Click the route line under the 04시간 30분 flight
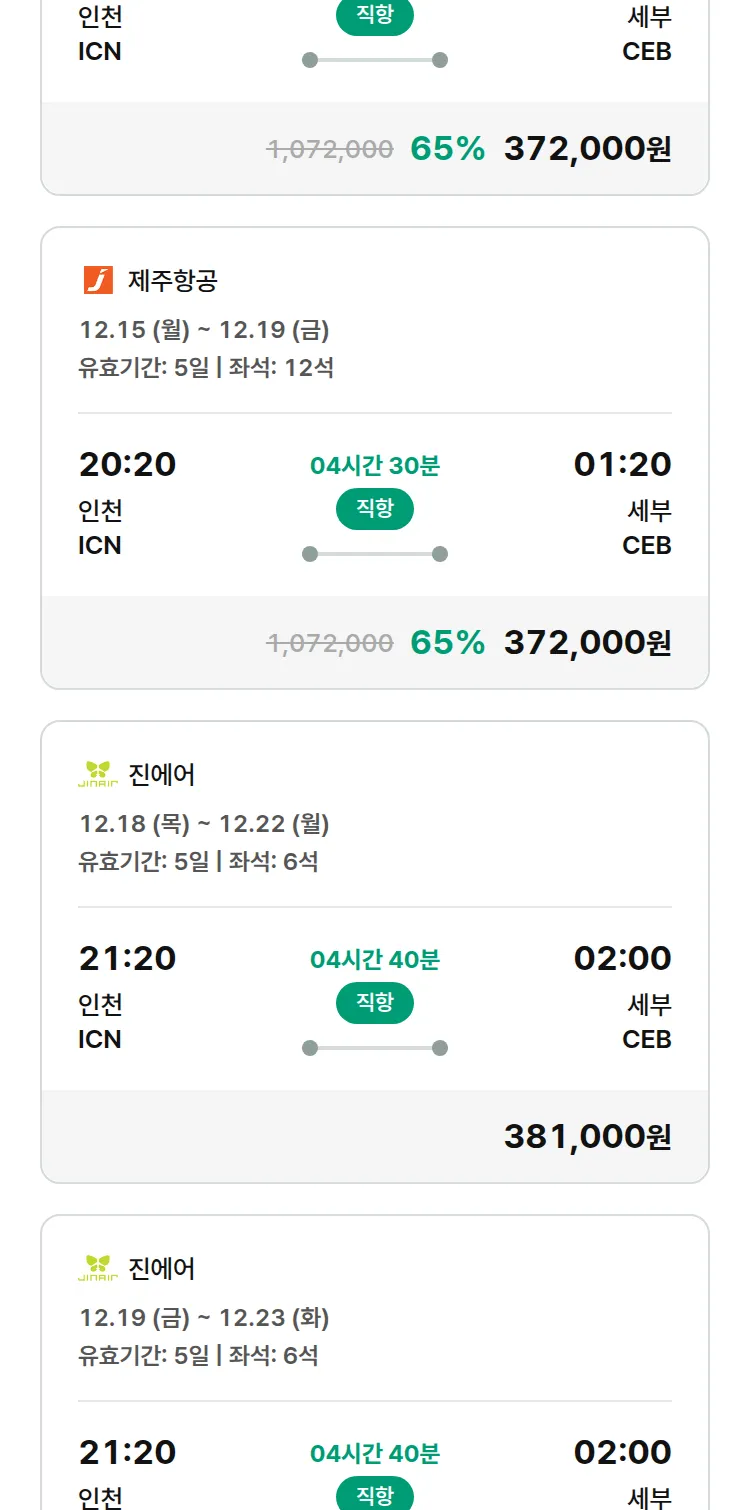Screen dimensions: 750x1510 pos(375,554)
